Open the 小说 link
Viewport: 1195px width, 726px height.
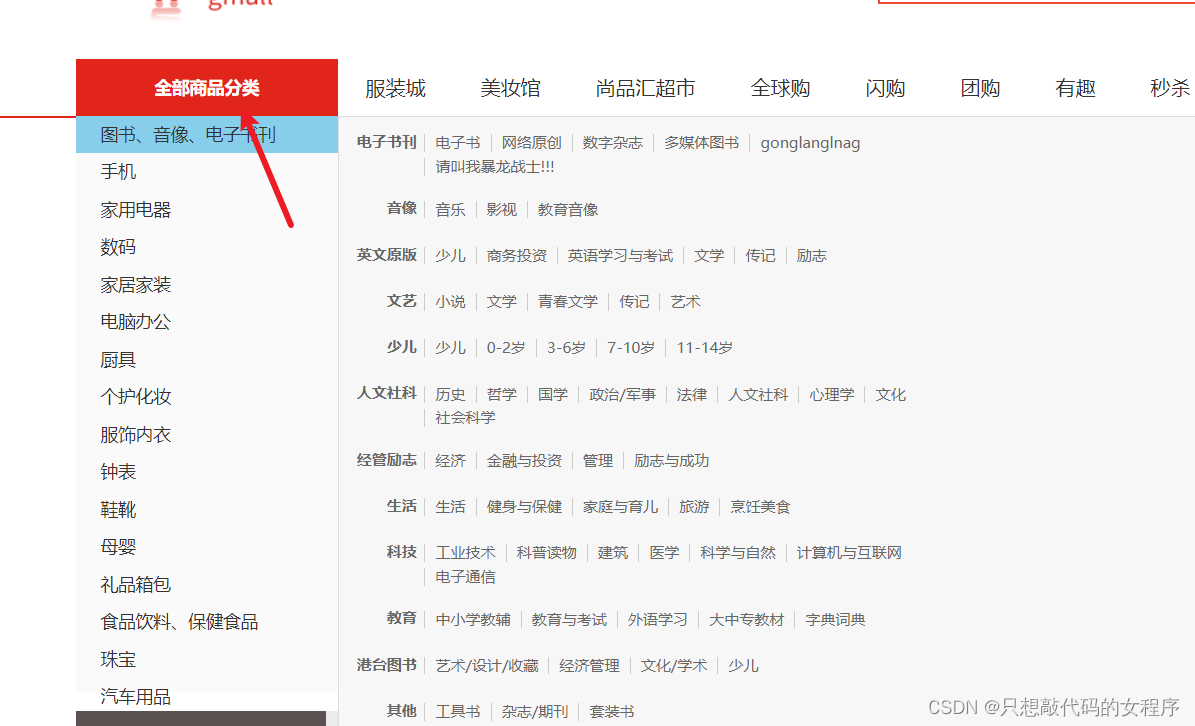[x=450, y=302]
